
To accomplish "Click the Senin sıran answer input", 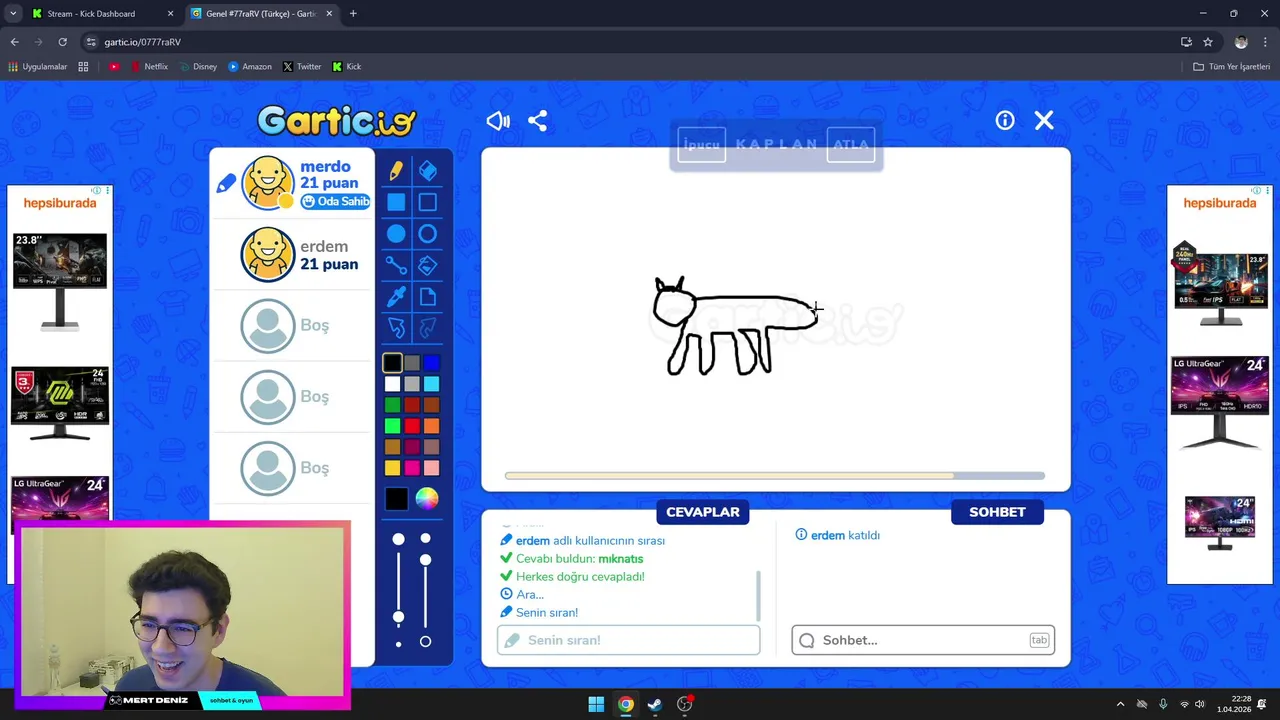I will 628,640.
